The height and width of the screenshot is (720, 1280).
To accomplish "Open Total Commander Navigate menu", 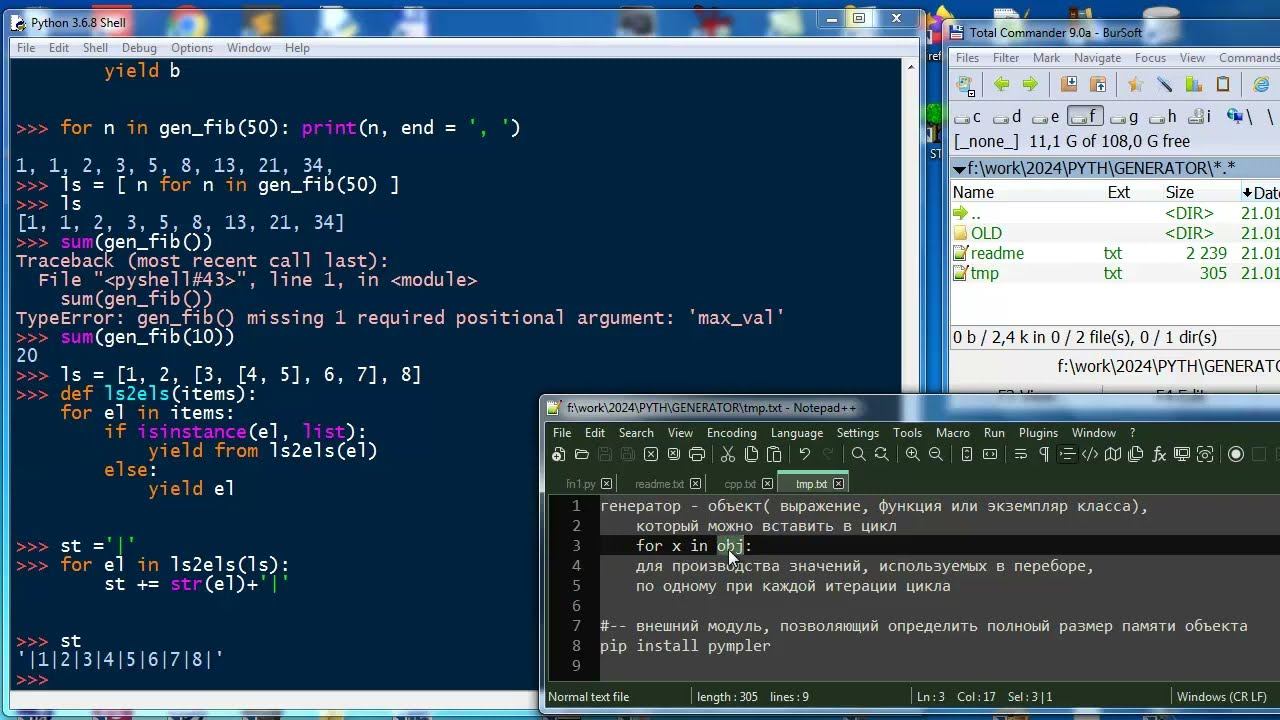I will 1097,58.
